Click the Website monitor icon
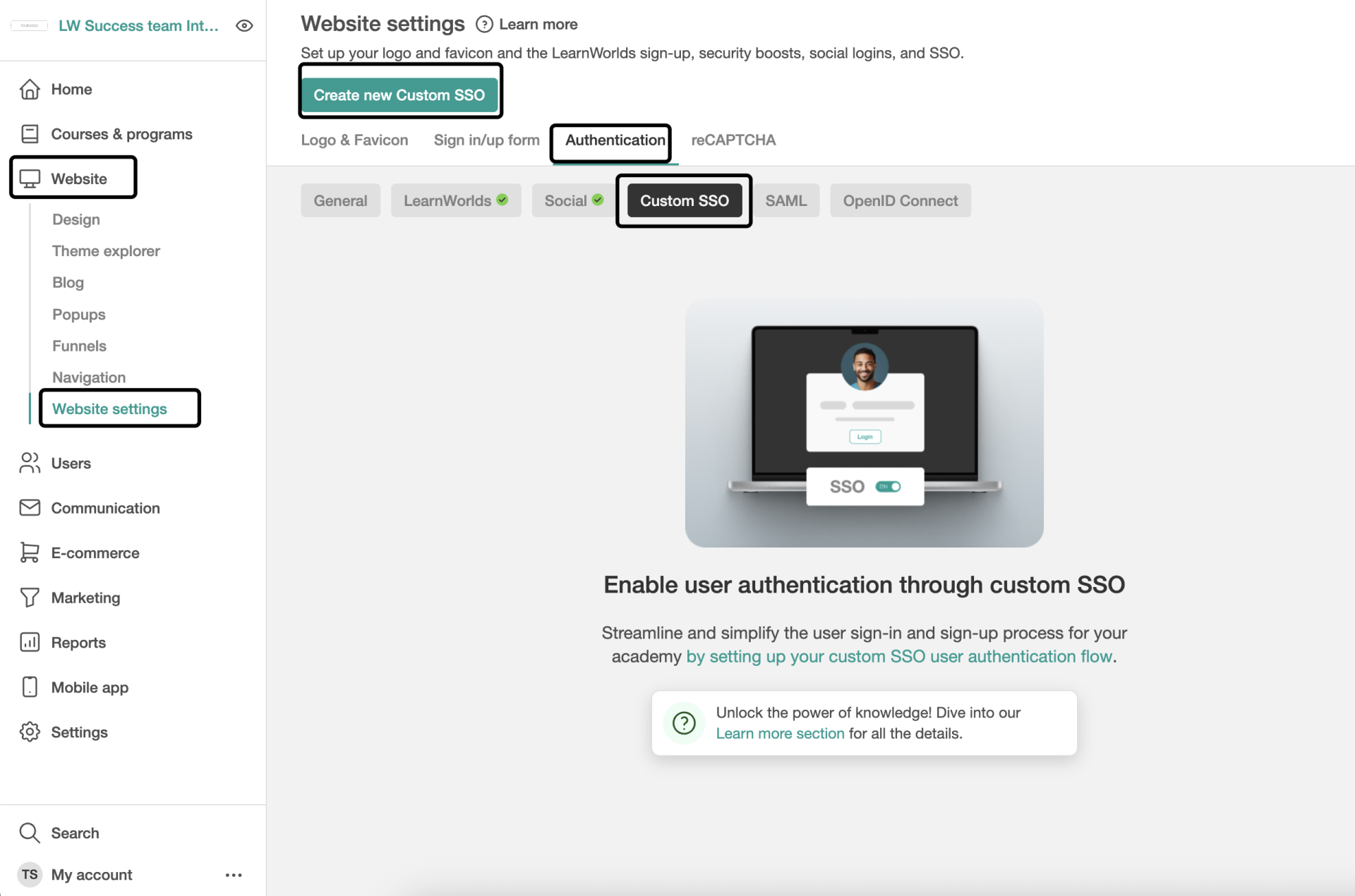The width and height of the screenshot is (1355, 896). pos(30,179)
